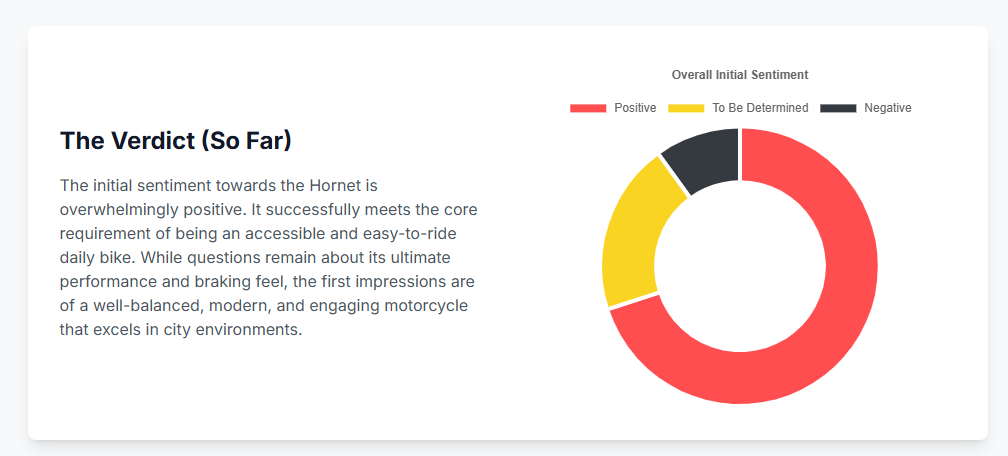Click the yellow To Be Determined legend swatch
The image size is (1008, 456).
point(685,108)
